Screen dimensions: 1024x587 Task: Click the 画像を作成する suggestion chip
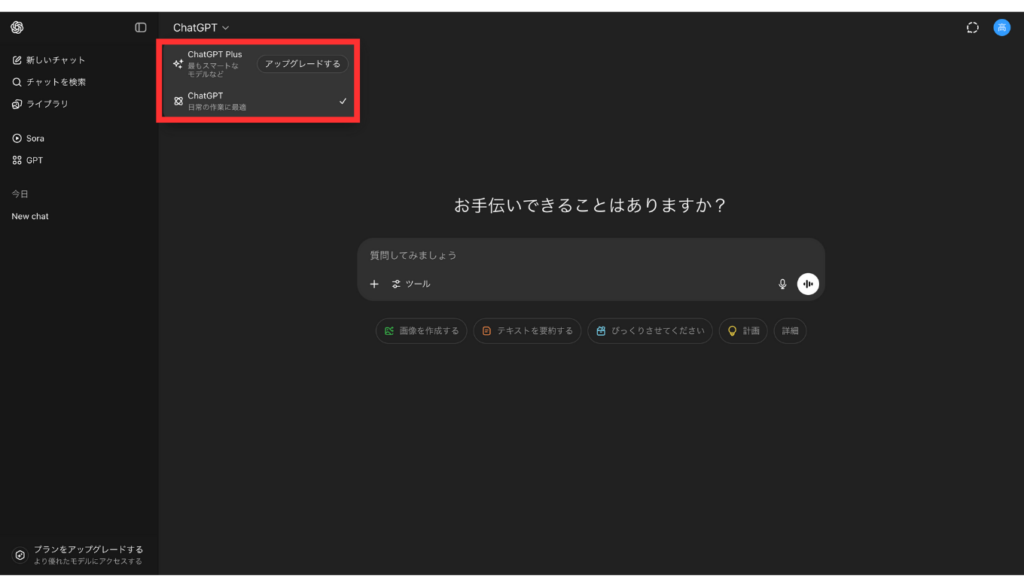click(x=421, y=331)
